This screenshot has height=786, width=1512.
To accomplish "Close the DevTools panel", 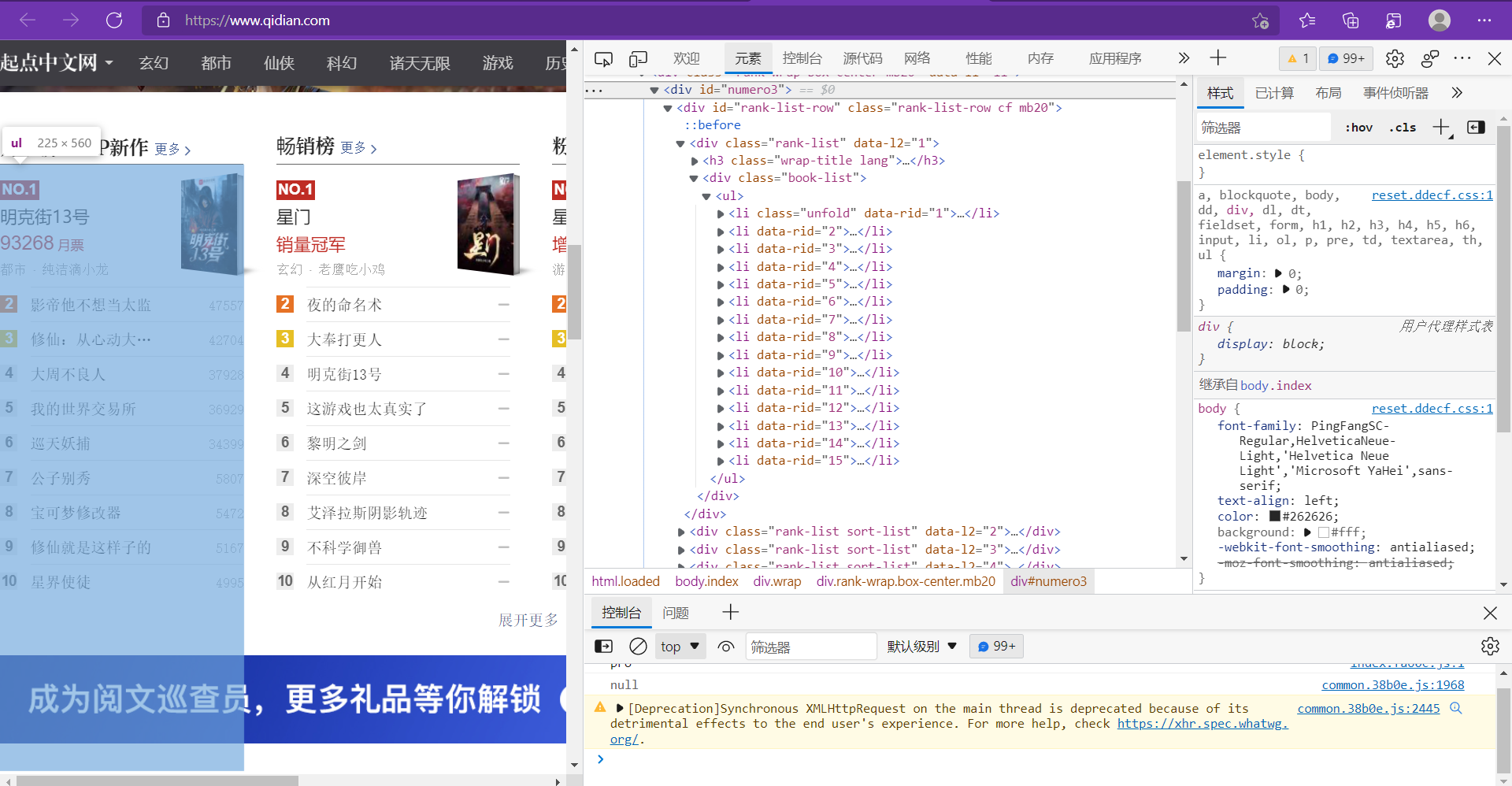I will point(1494,58).
